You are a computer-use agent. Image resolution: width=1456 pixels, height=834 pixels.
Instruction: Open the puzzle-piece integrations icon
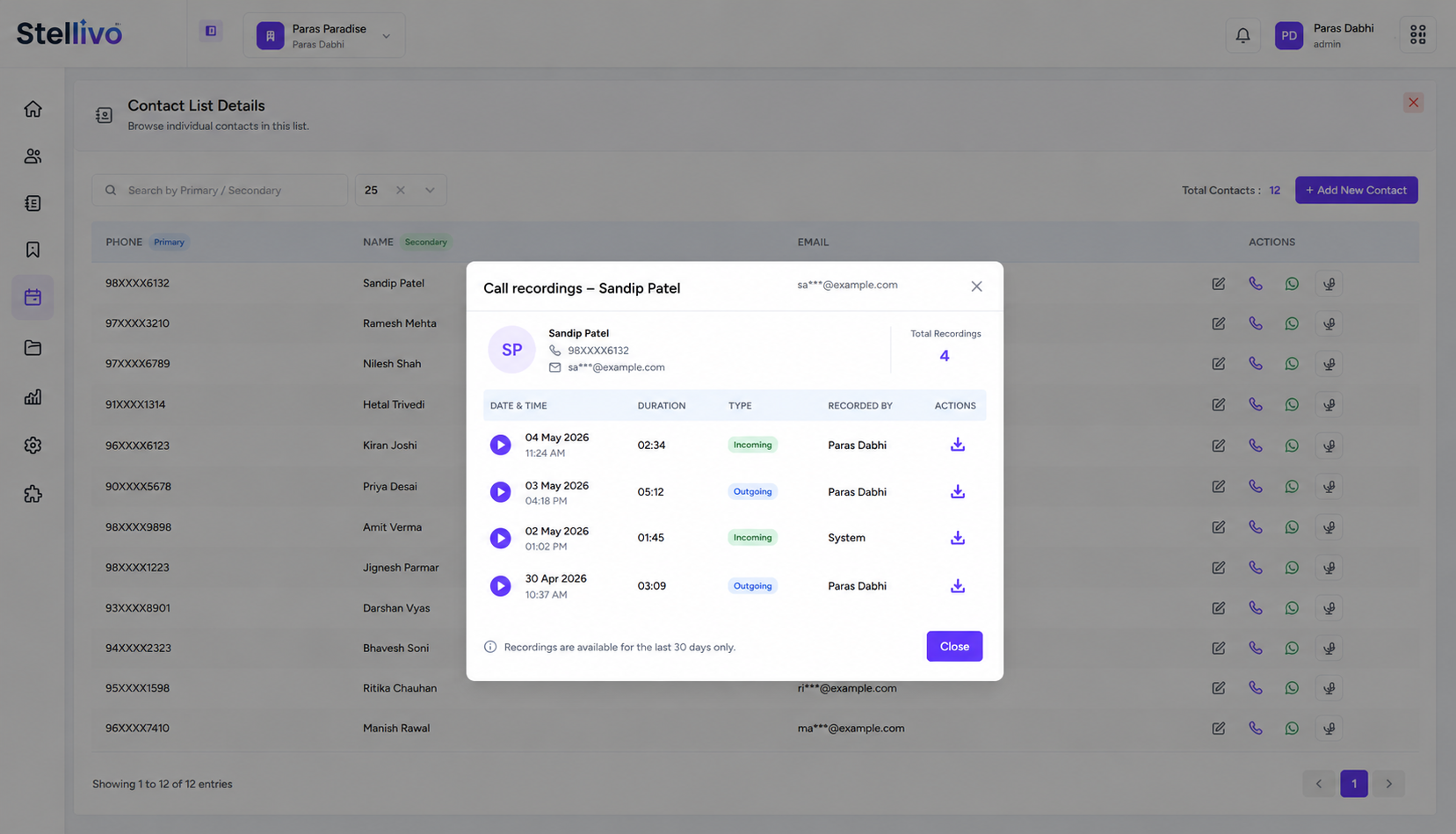click(x=33, y=494)
